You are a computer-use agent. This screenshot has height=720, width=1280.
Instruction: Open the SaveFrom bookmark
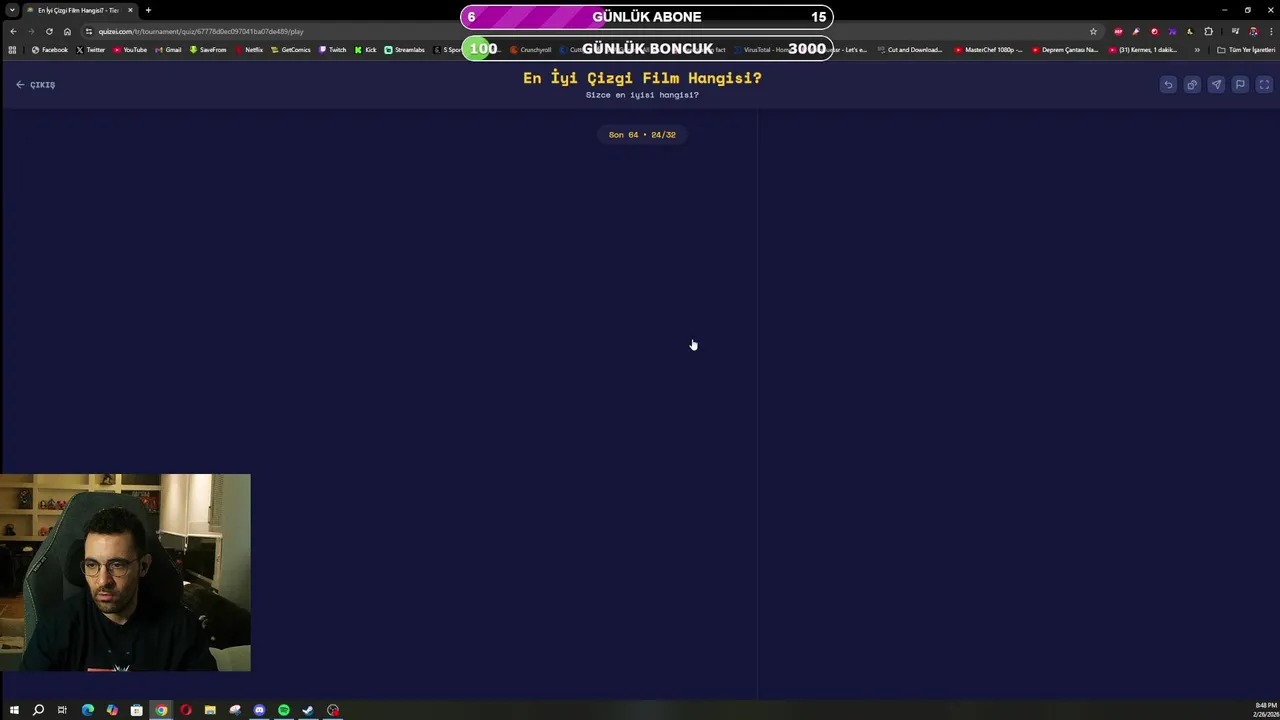coord(208,50)
